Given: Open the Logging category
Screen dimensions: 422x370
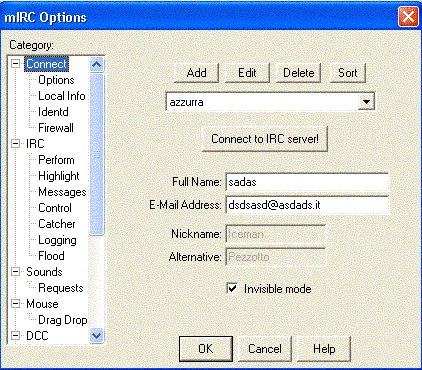Looking at the screenshot, I should [x=57, y=240].
